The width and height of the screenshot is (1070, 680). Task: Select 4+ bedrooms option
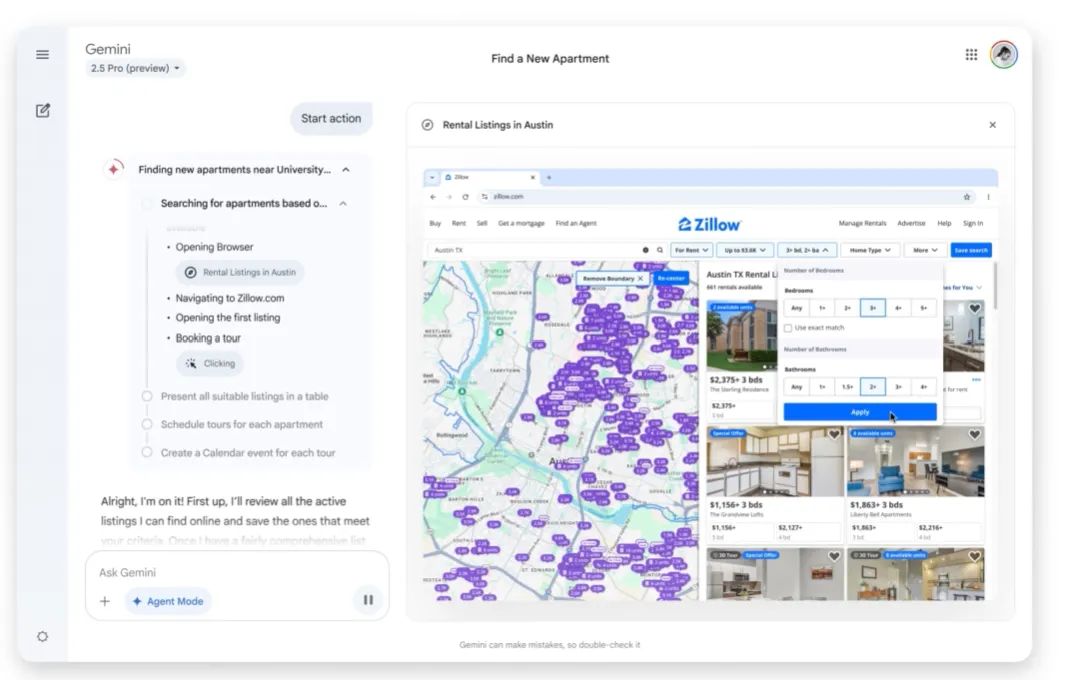click(898, 308)
